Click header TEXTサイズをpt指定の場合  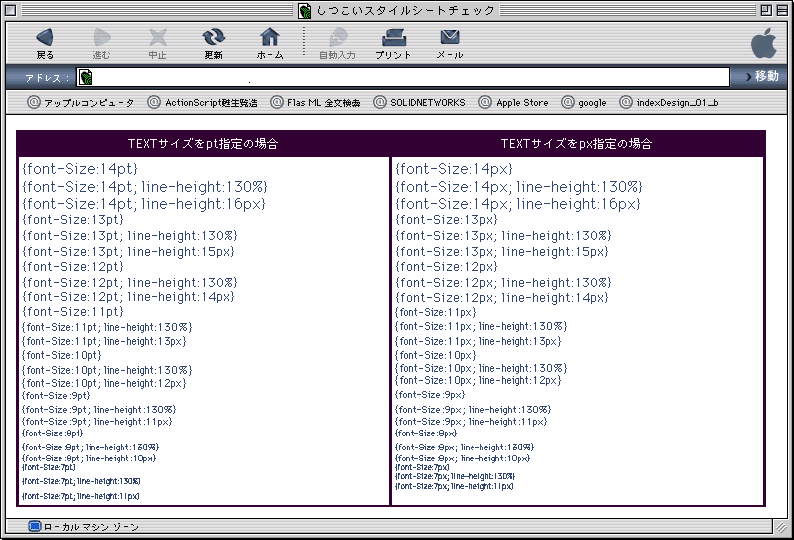click(x=203, y=144)
